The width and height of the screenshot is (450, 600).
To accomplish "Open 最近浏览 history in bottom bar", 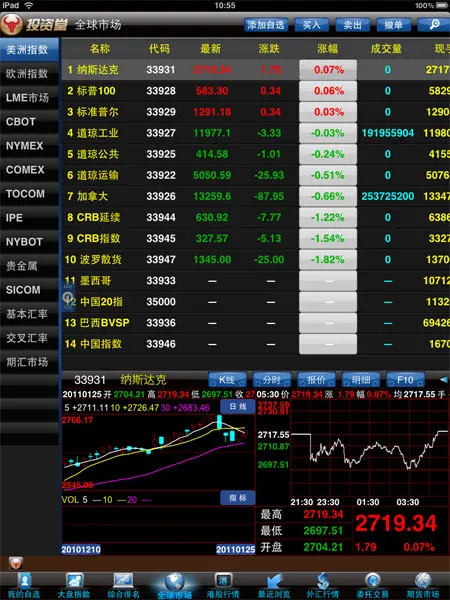I will pos(274,586).
